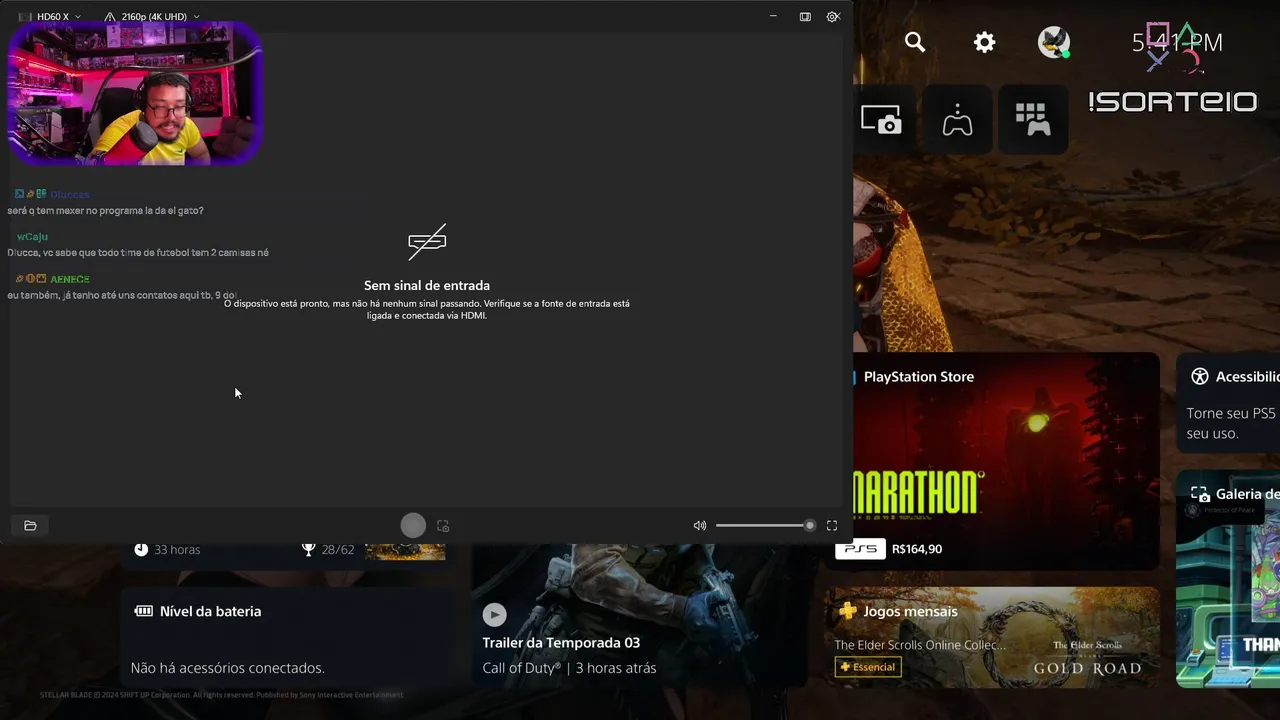Open PS5 settings gear
Screen dimensions: 1280x720
click(x=984, y=42)
